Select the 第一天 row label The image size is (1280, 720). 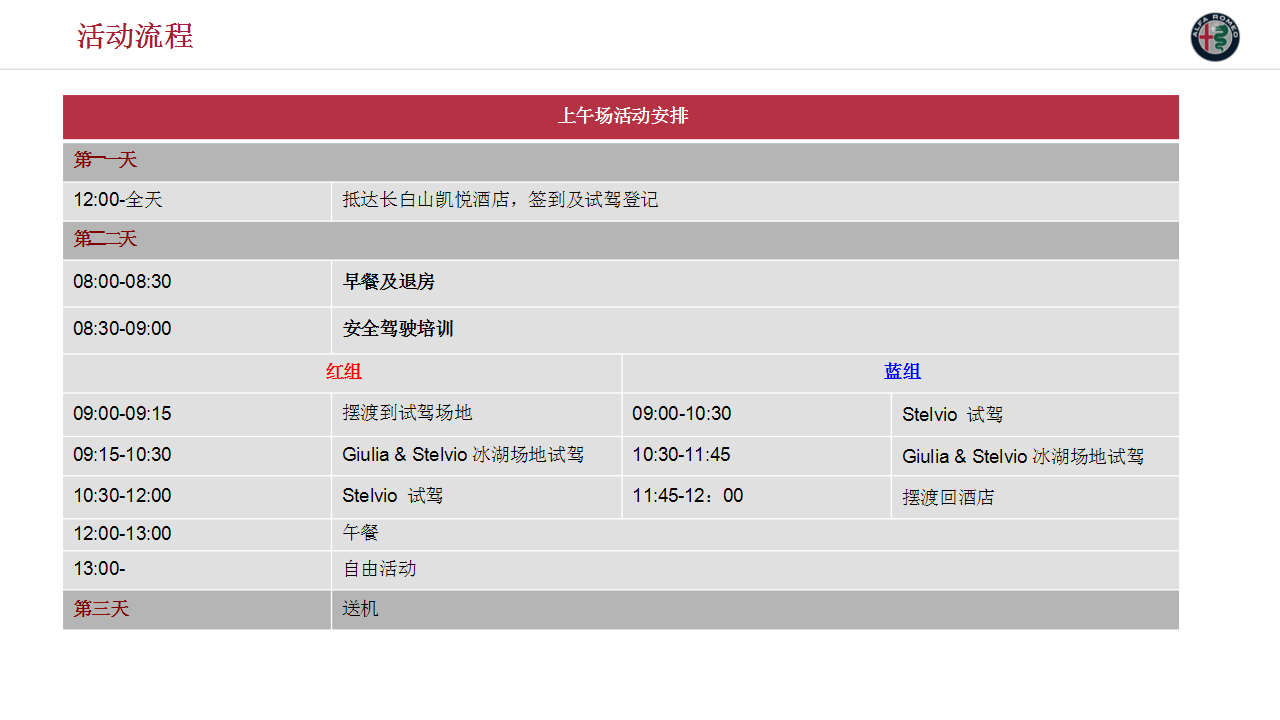point(105,160)
